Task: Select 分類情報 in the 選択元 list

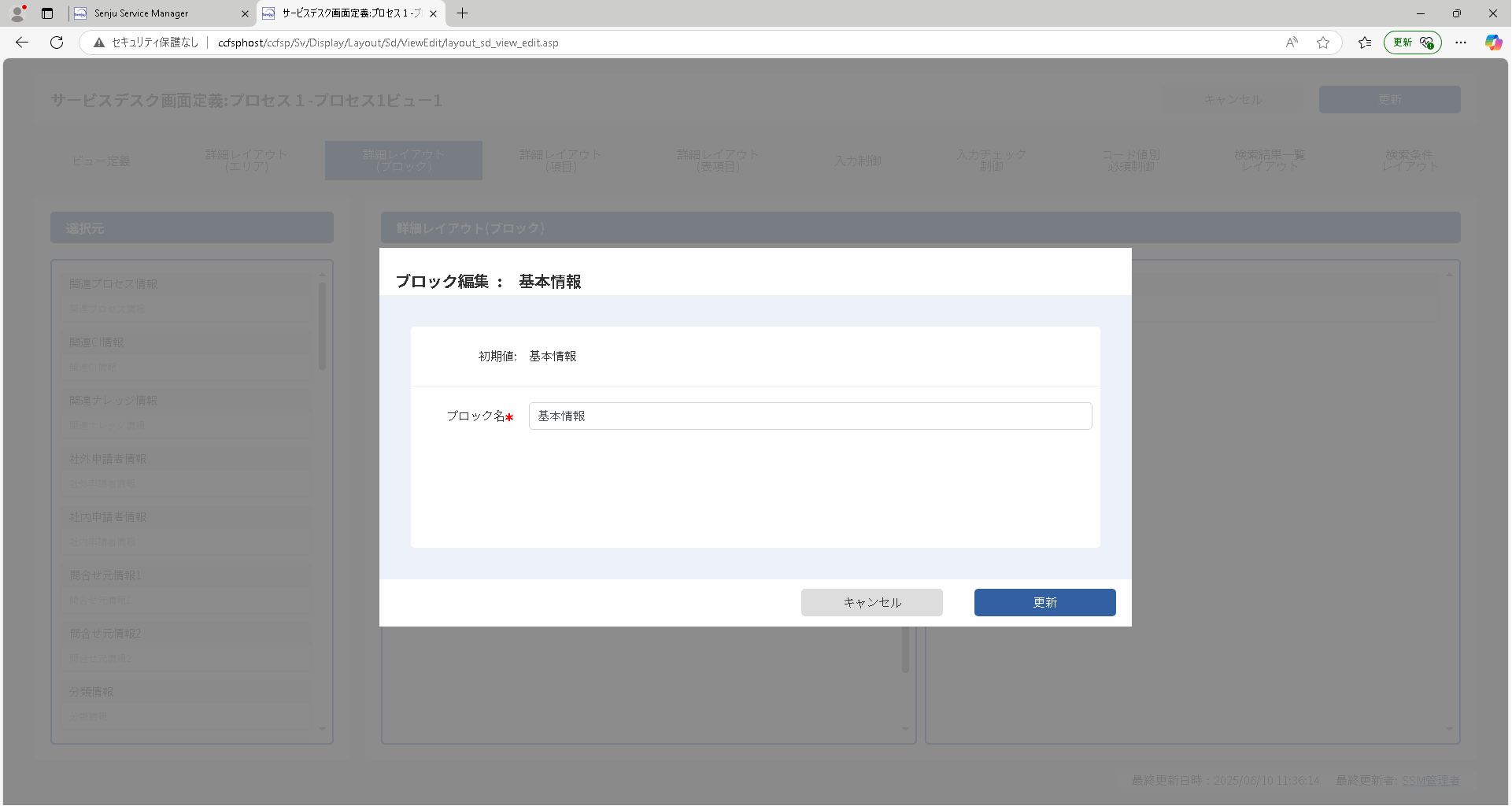Action: (x=187, y=704)
